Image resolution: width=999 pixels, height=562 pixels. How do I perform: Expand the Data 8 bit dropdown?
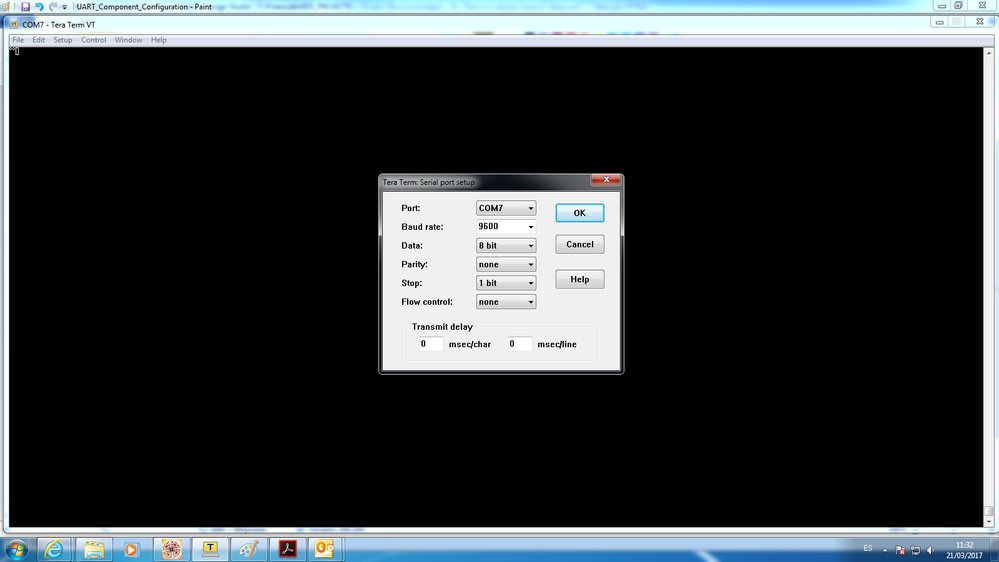coord(506,246)
